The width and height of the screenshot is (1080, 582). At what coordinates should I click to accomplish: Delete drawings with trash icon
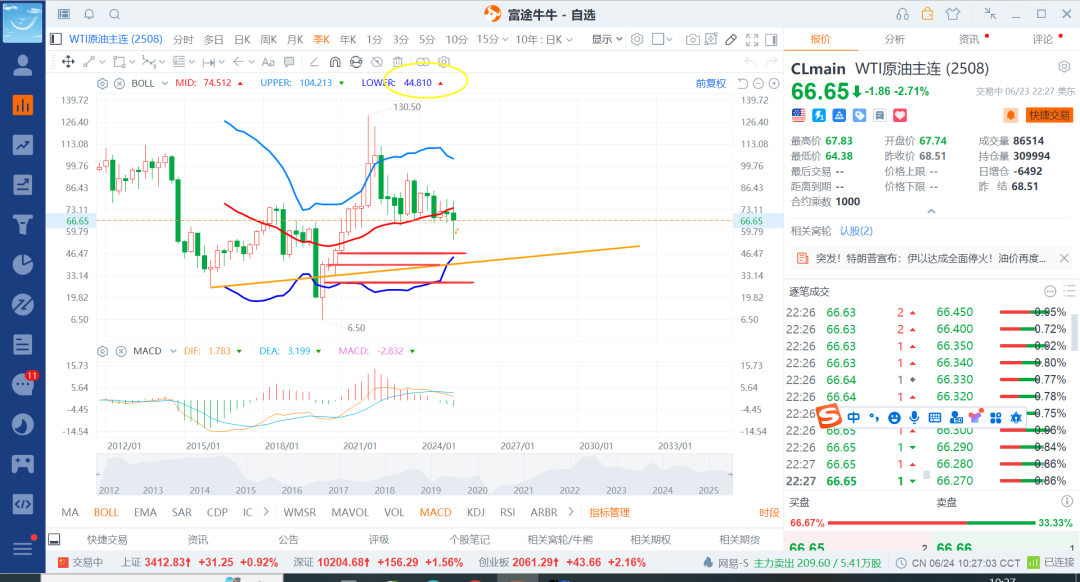tap(397, 62)
